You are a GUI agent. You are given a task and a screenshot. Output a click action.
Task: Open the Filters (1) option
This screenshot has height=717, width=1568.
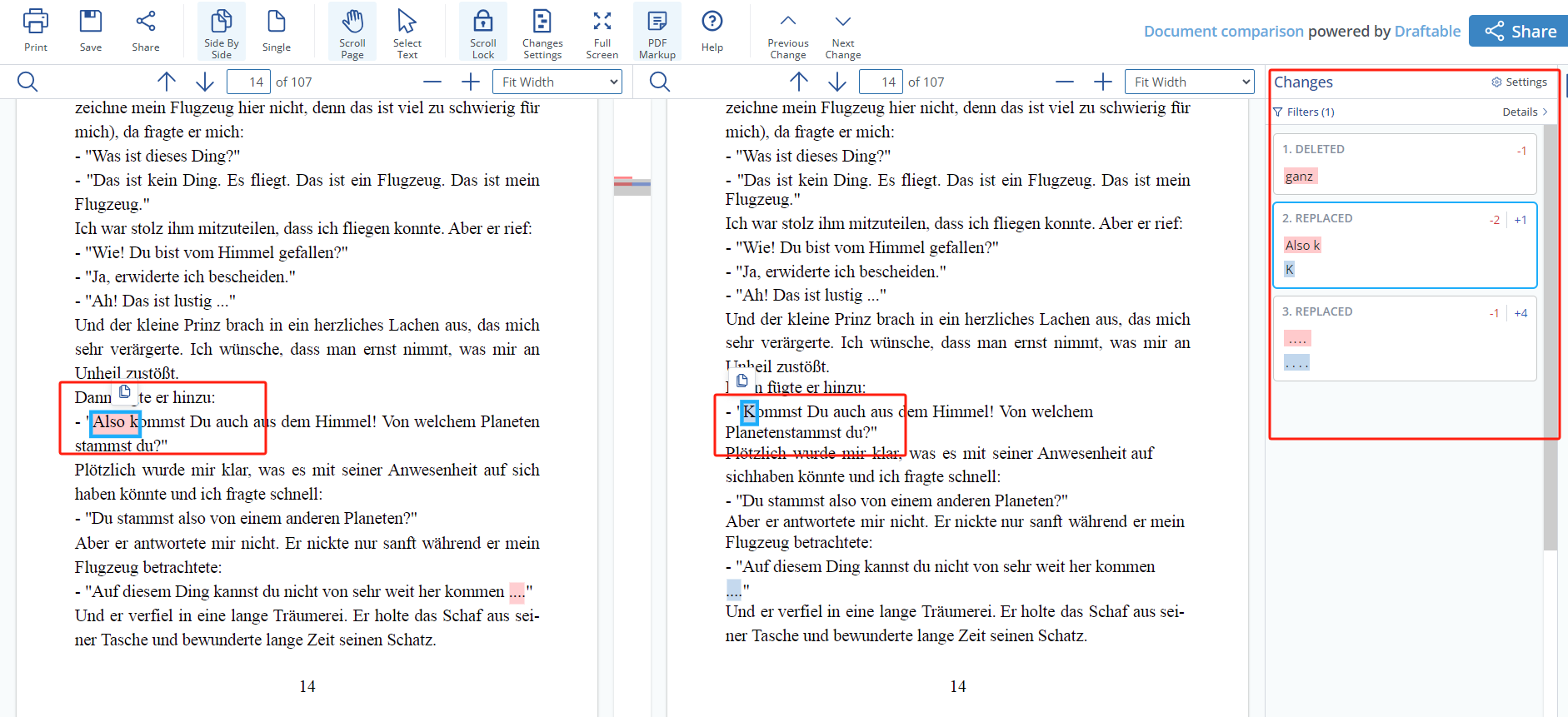tap(1304, 112)
